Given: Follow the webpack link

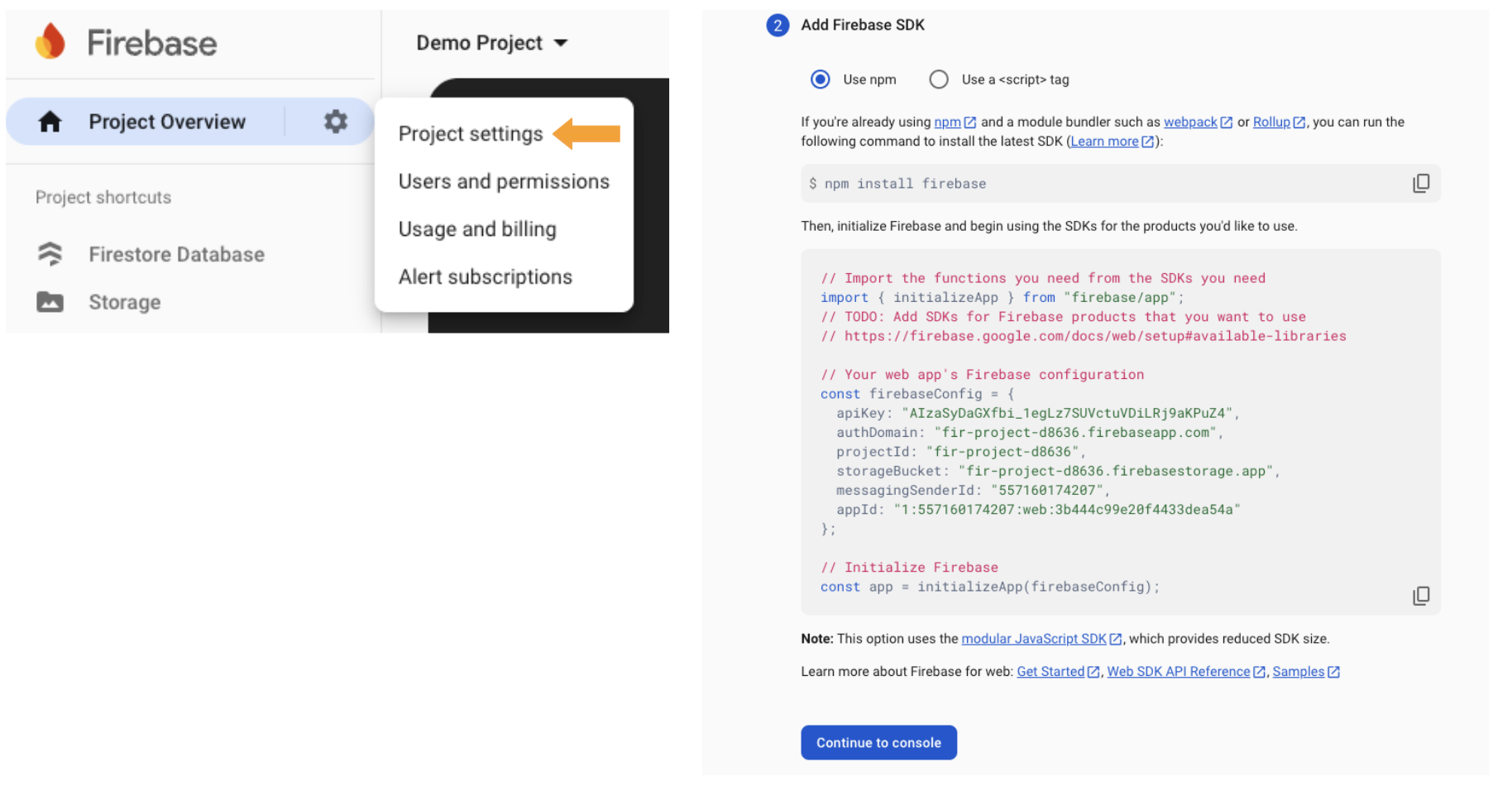Looking at the screenshot, I should point(1190,122).
